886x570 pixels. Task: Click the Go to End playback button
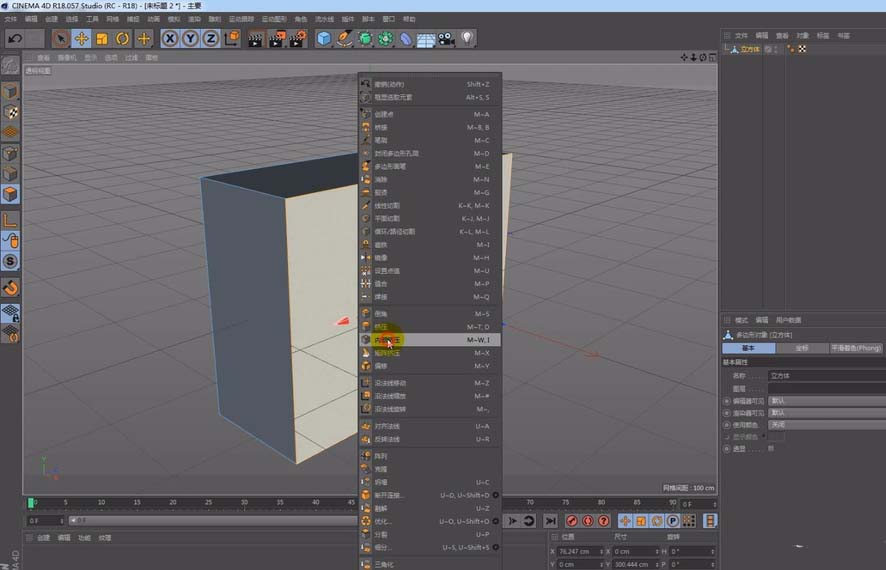click(550, 521)
